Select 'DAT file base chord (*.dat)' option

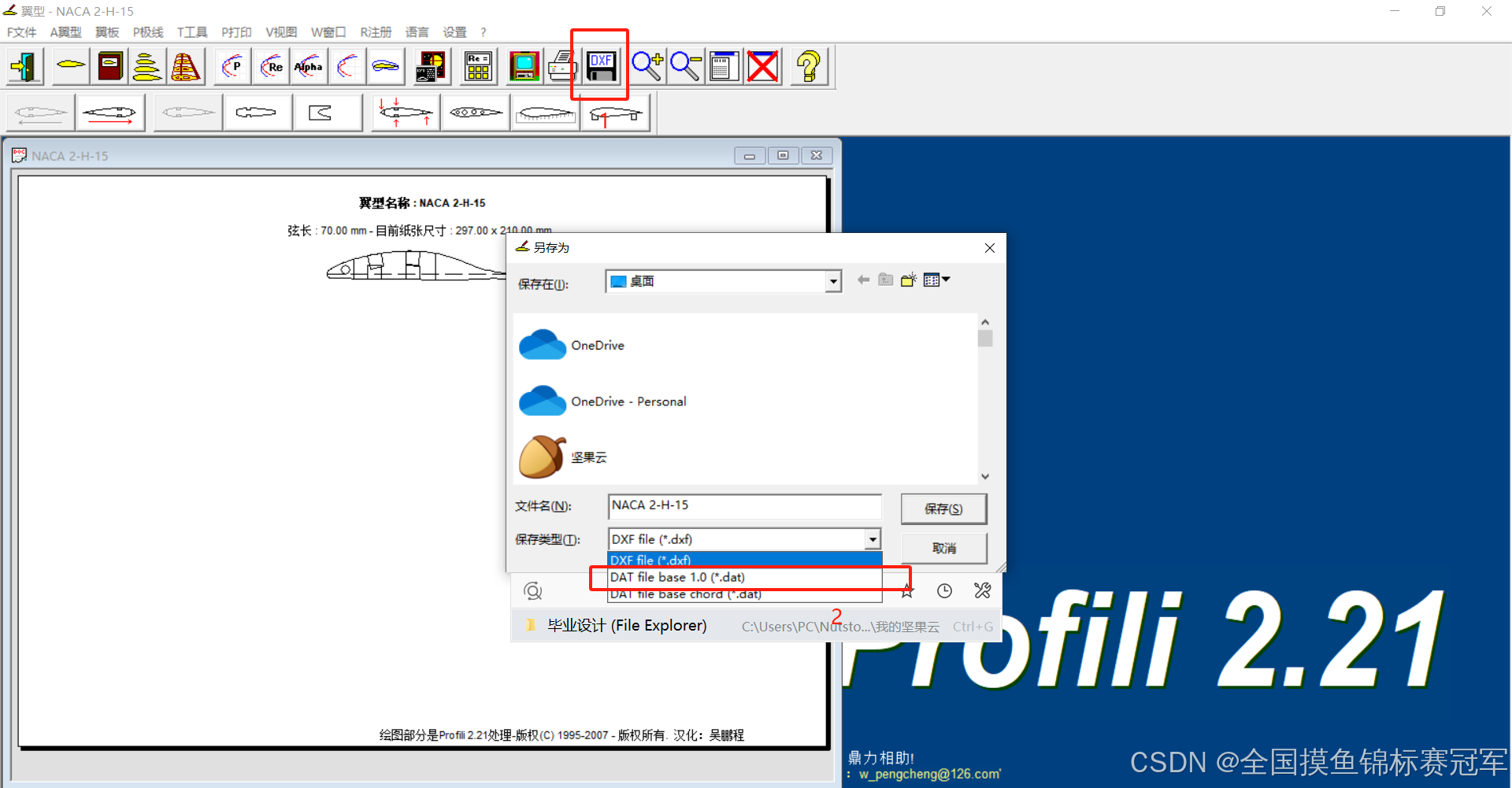click(744, 594)
